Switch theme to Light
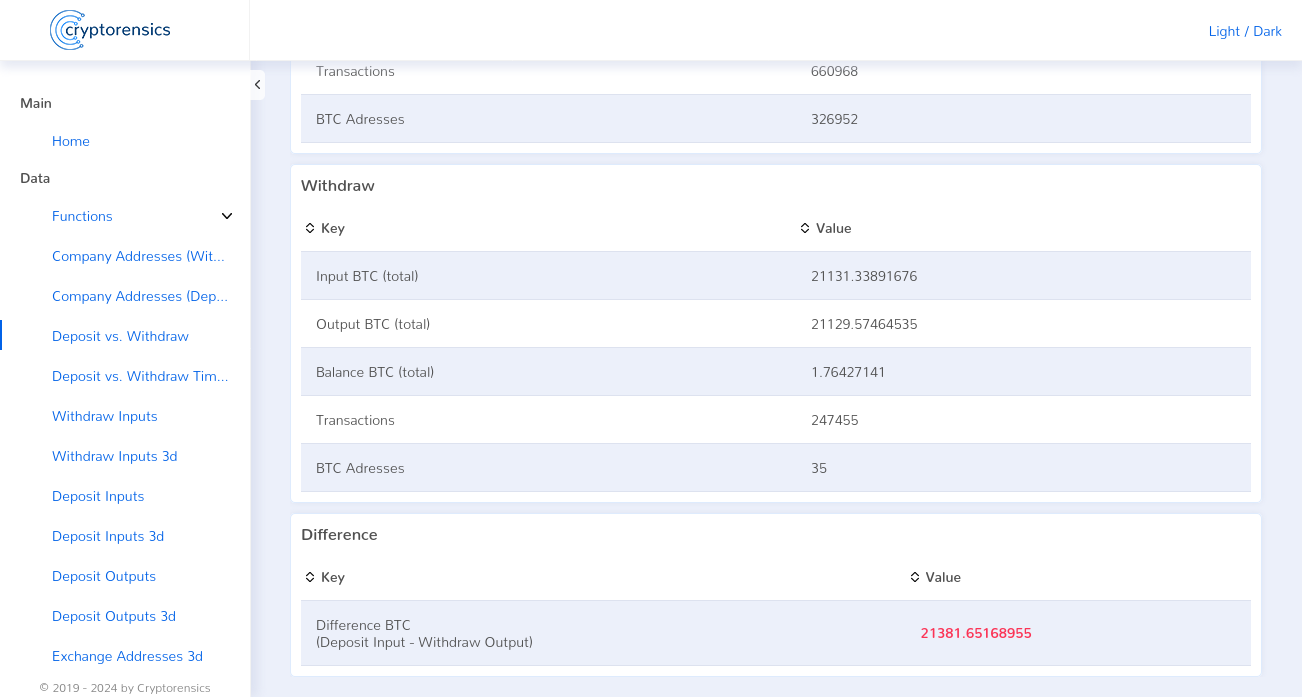Viewport: 1302px width, 697px height. (1224, 31)
